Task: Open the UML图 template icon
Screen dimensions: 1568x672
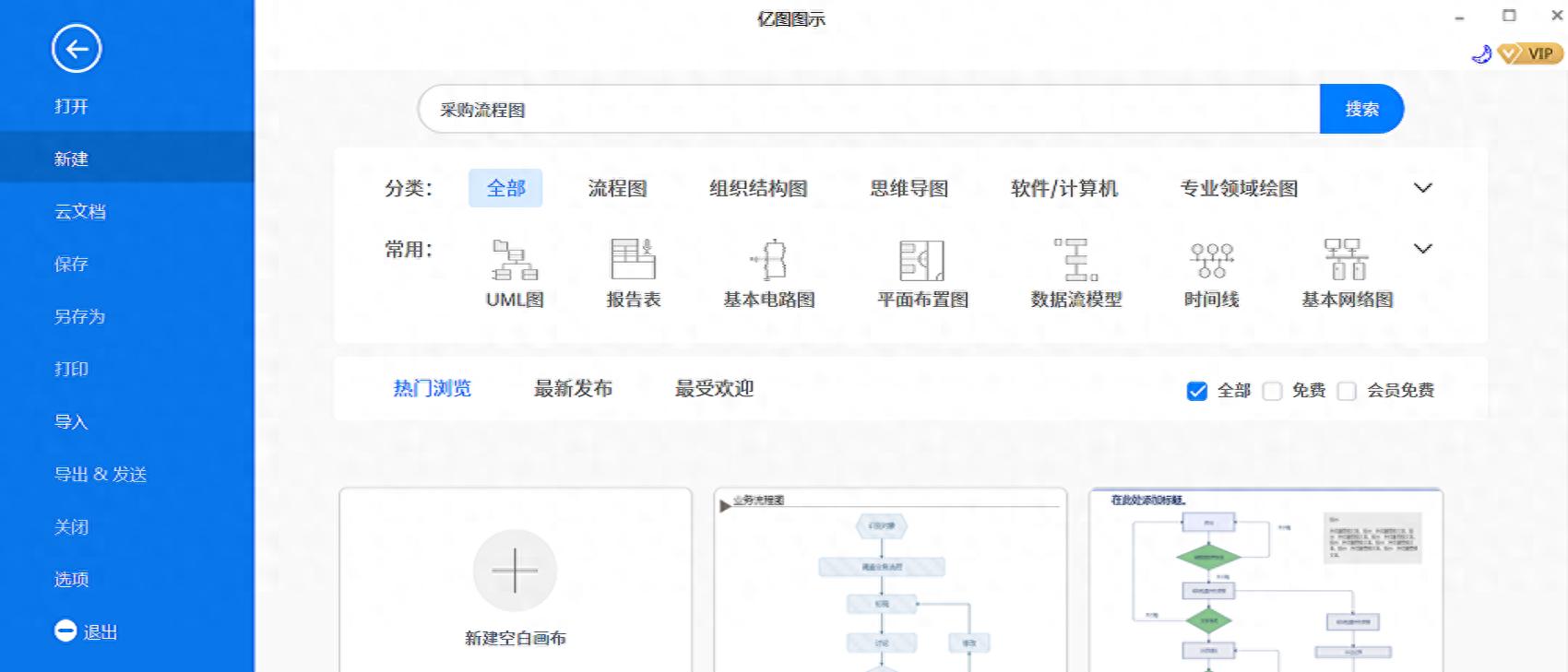Action: pos(515,260)
